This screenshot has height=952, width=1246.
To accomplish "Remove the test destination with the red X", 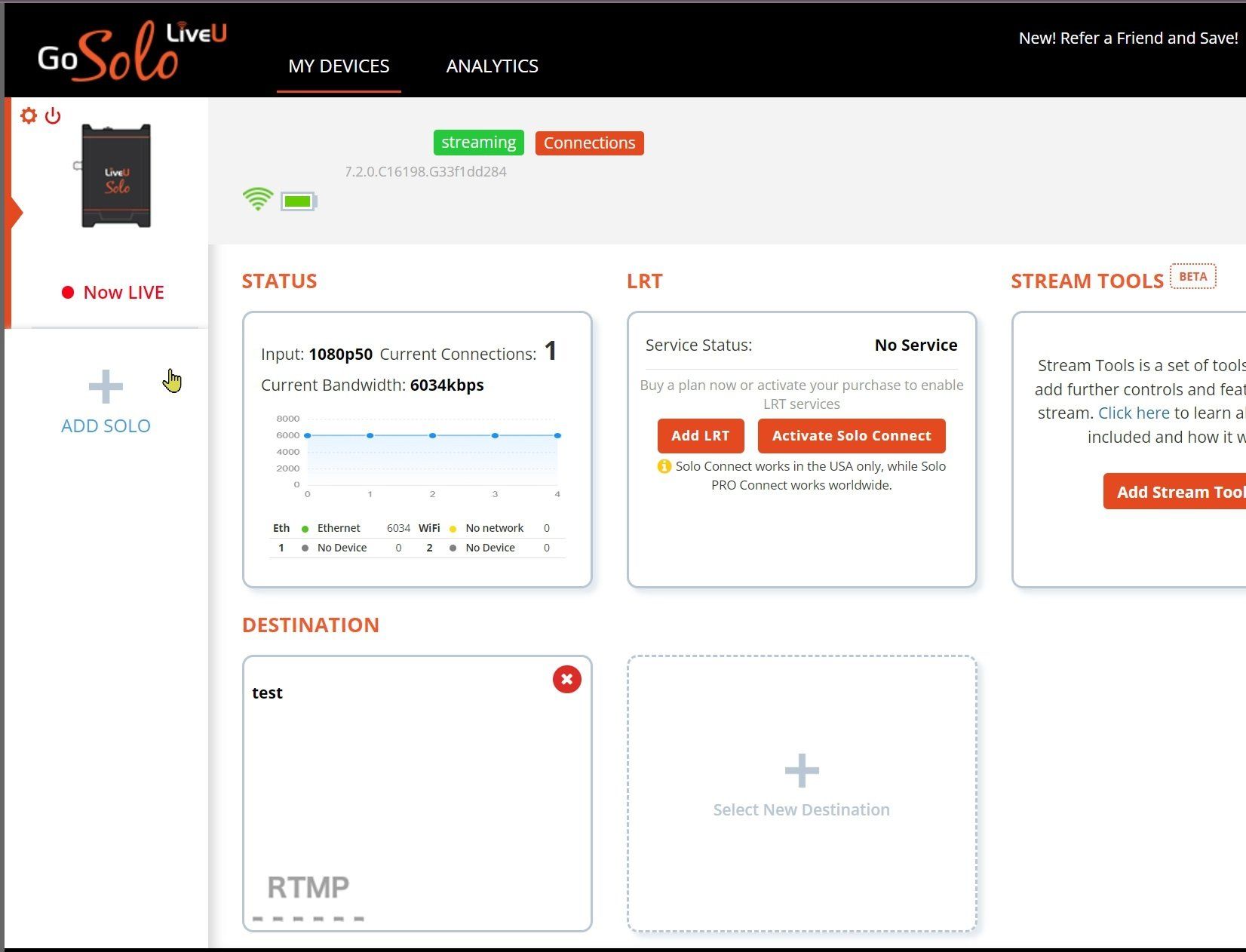I will (566, 679).
